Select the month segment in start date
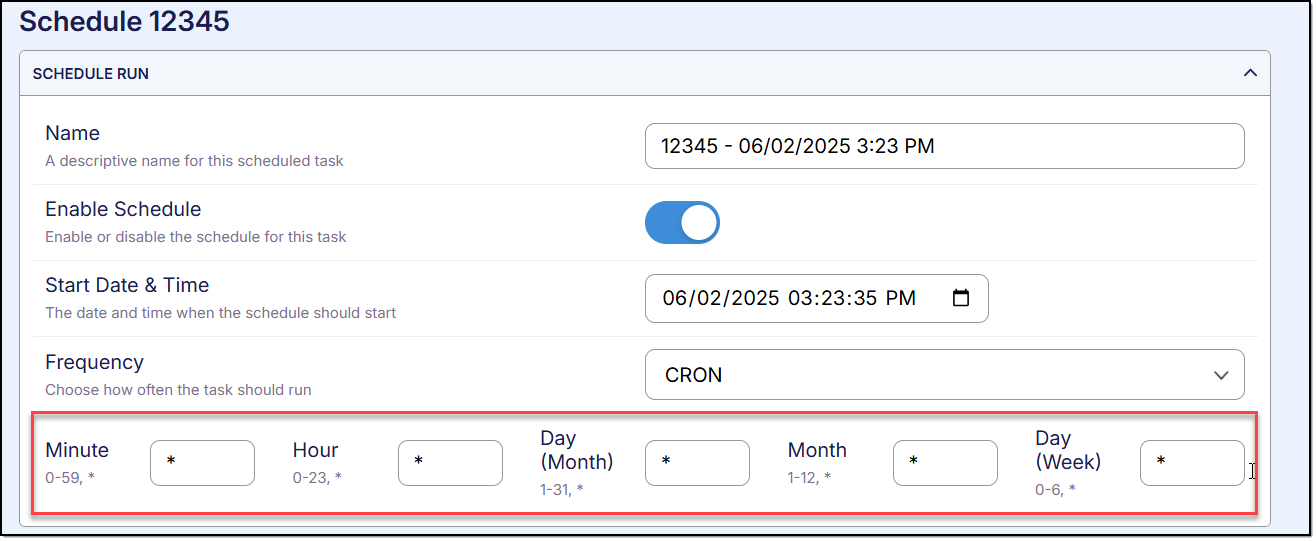Image resolution: width=1316 pixels, height=541 pixels. (675, 299)
